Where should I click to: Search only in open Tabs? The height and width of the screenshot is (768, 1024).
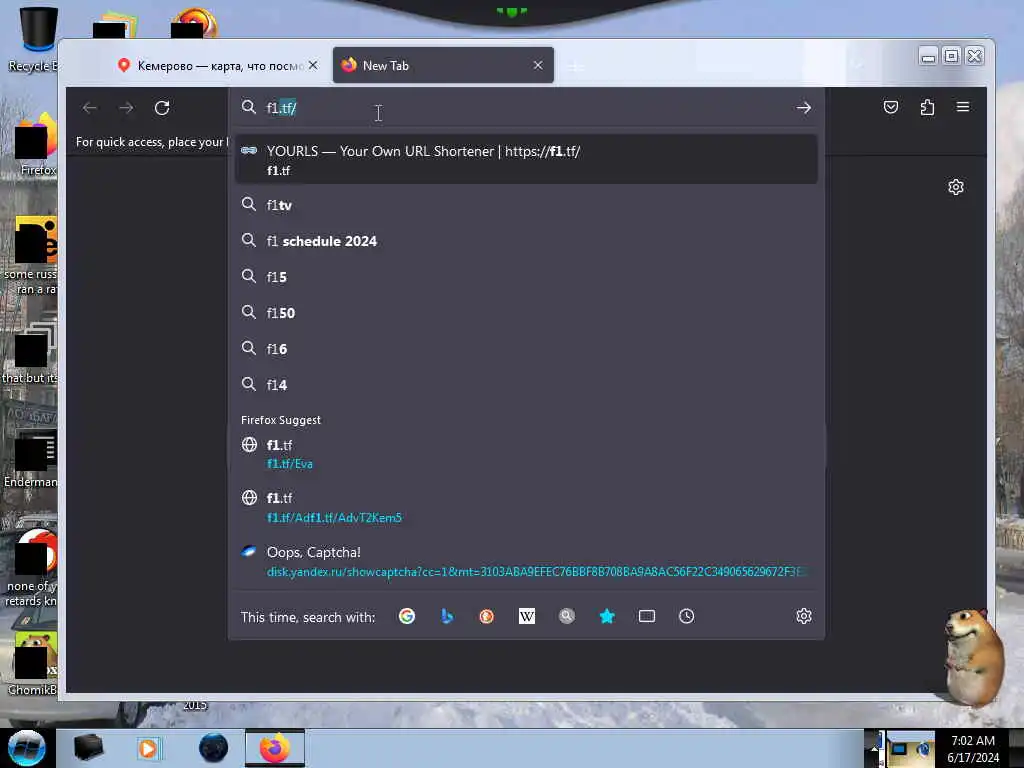(647, 616)
